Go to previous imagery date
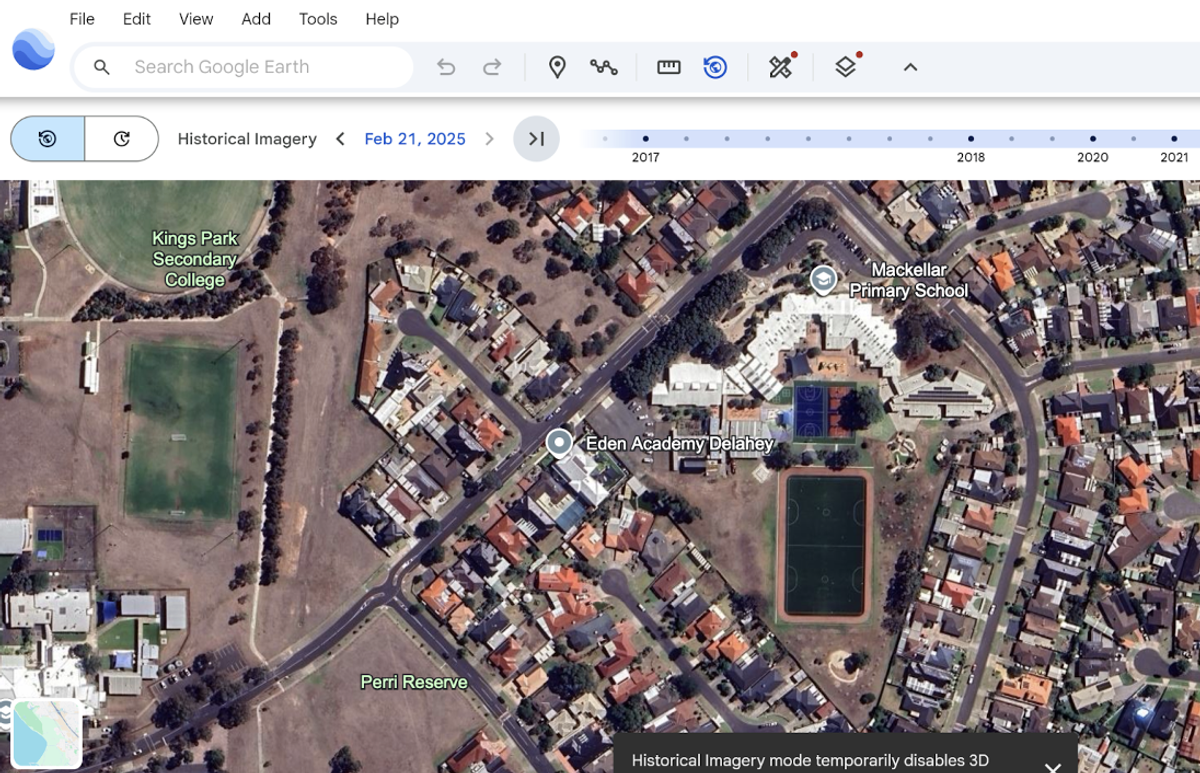This screenshot has width=1200, height=773. click(340, 139)
